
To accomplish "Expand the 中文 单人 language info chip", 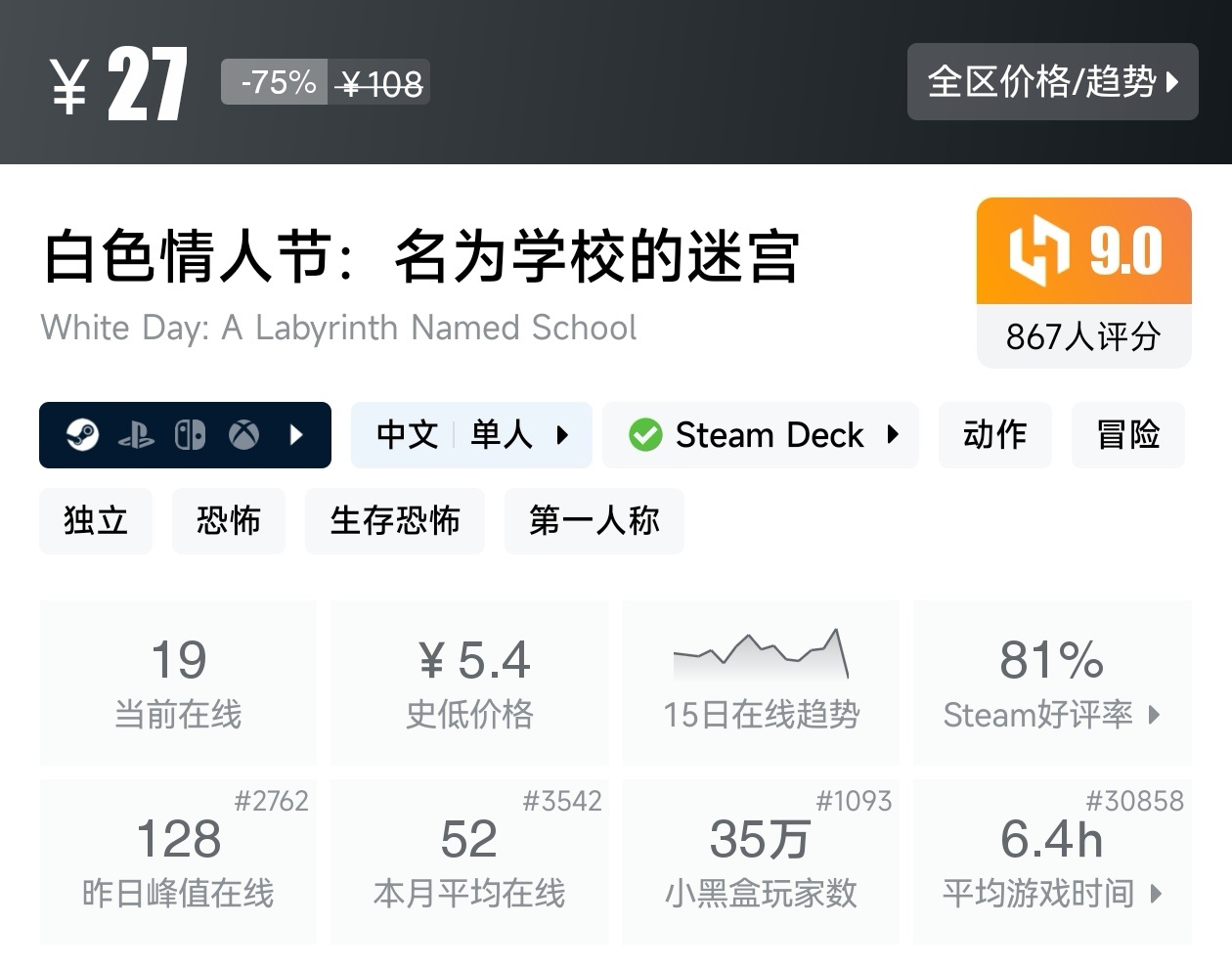I will coord(471,435).
